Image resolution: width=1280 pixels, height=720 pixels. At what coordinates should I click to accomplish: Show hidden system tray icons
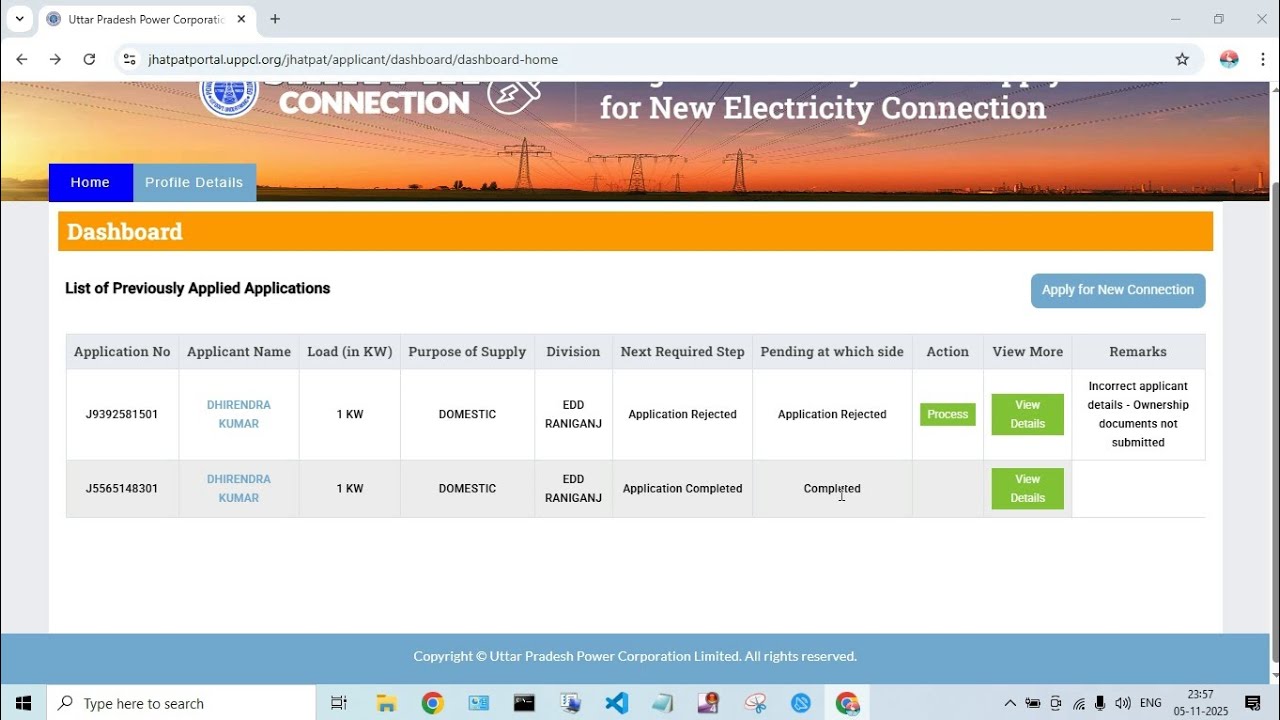coord(1010,703)
